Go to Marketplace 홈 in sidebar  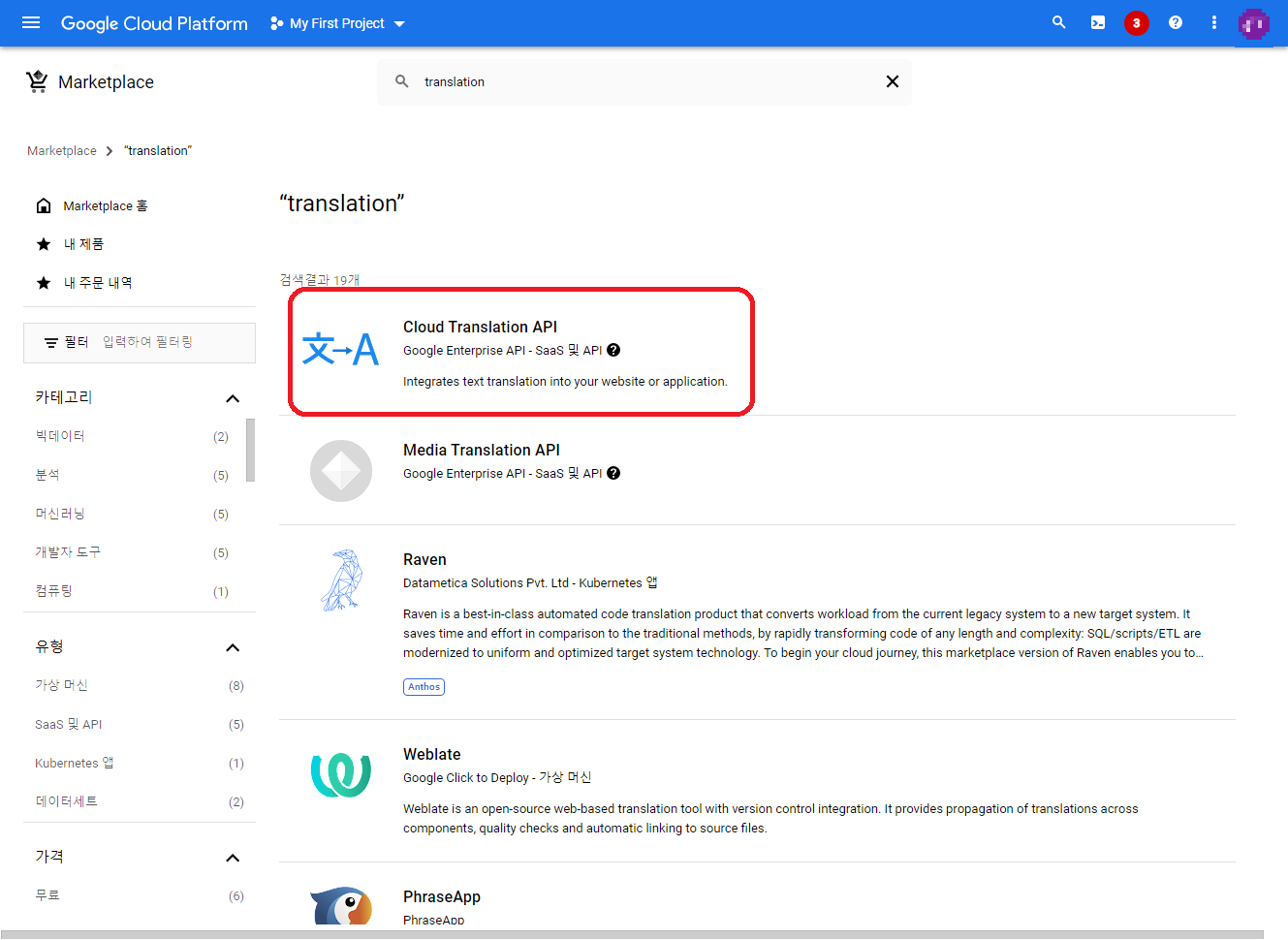tap(105, 205)
